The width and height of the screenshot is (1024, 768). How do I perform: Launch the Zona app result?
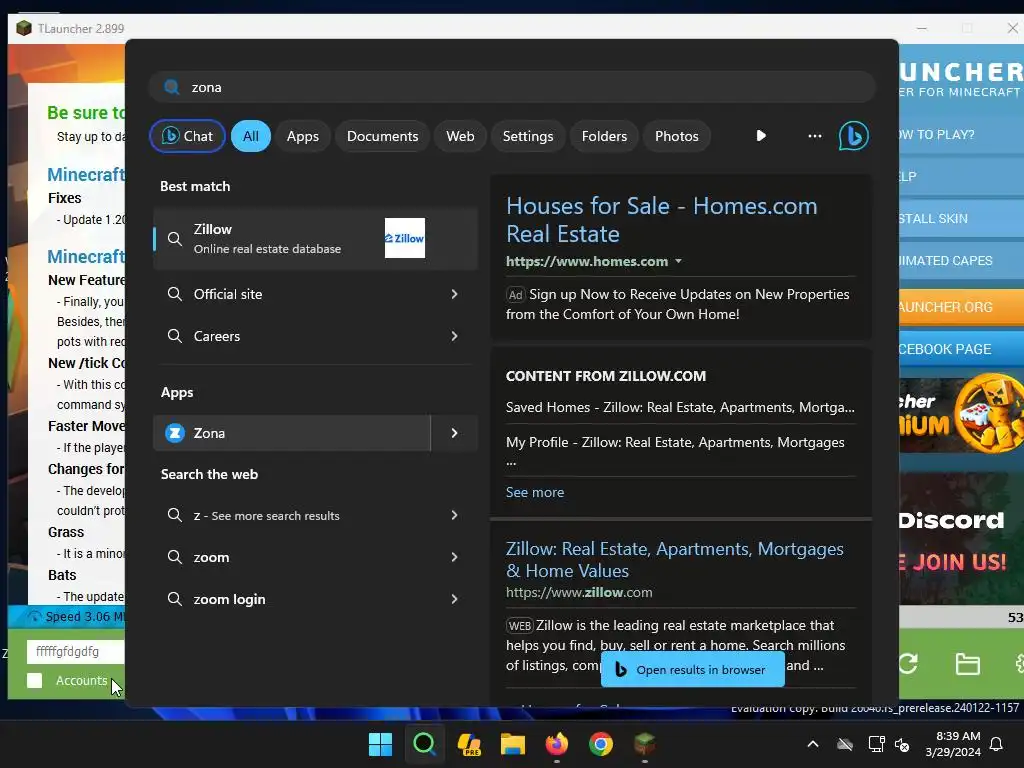point(292,433)
